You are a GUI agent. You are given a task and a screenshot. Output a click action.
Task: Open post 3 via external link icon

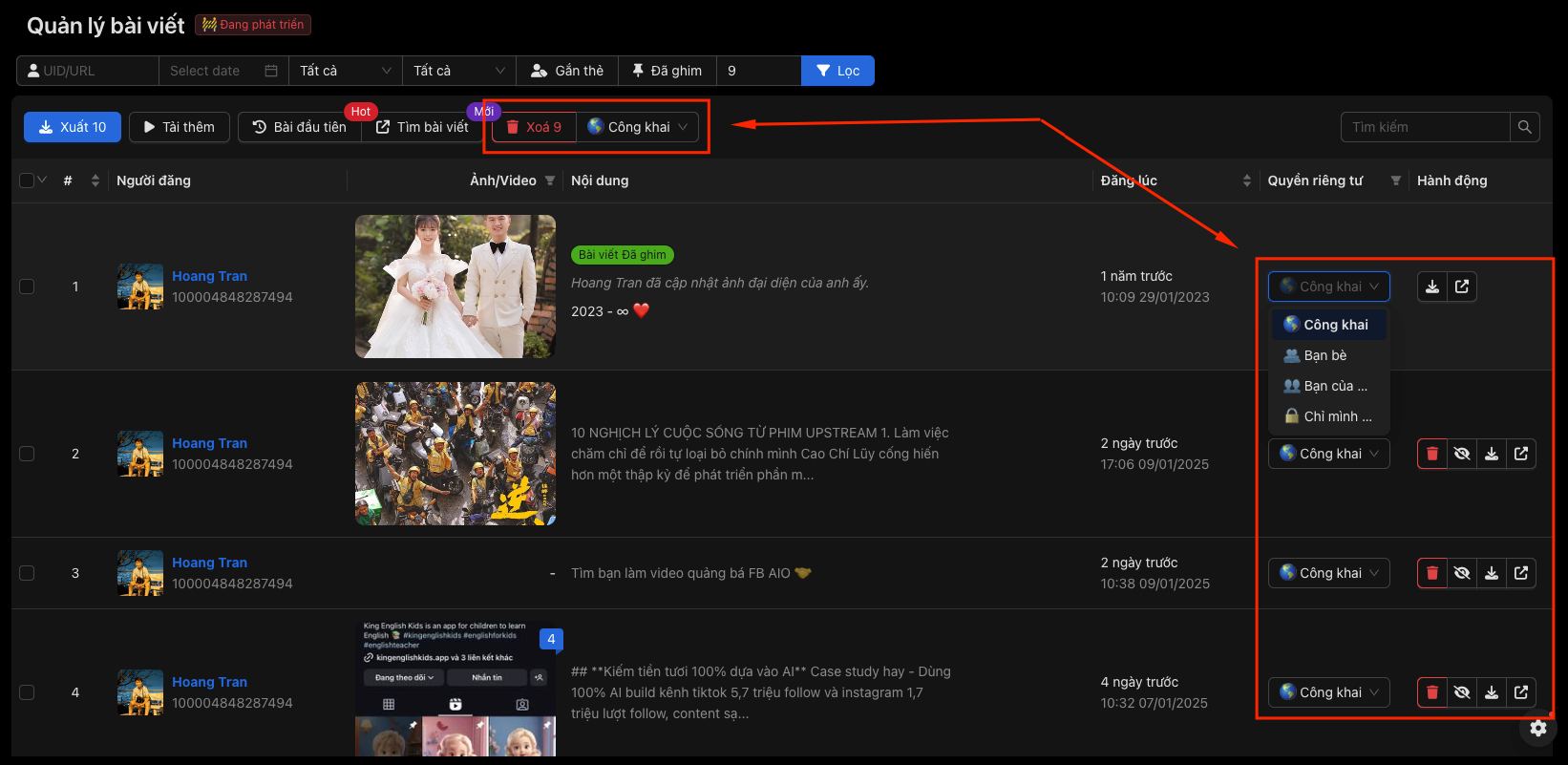coord(1521,573)
